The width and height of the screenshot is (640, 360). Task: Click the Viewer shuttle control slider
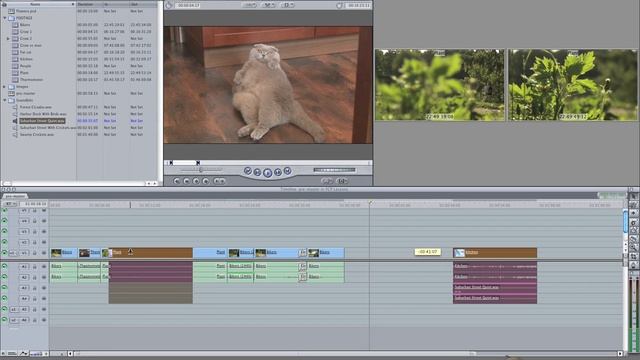(201, 170)
